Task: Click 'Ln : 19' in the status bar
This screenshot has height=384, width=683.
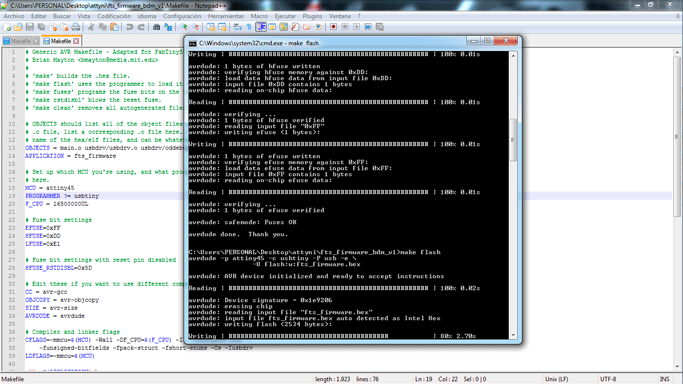Action: (423, 379)
